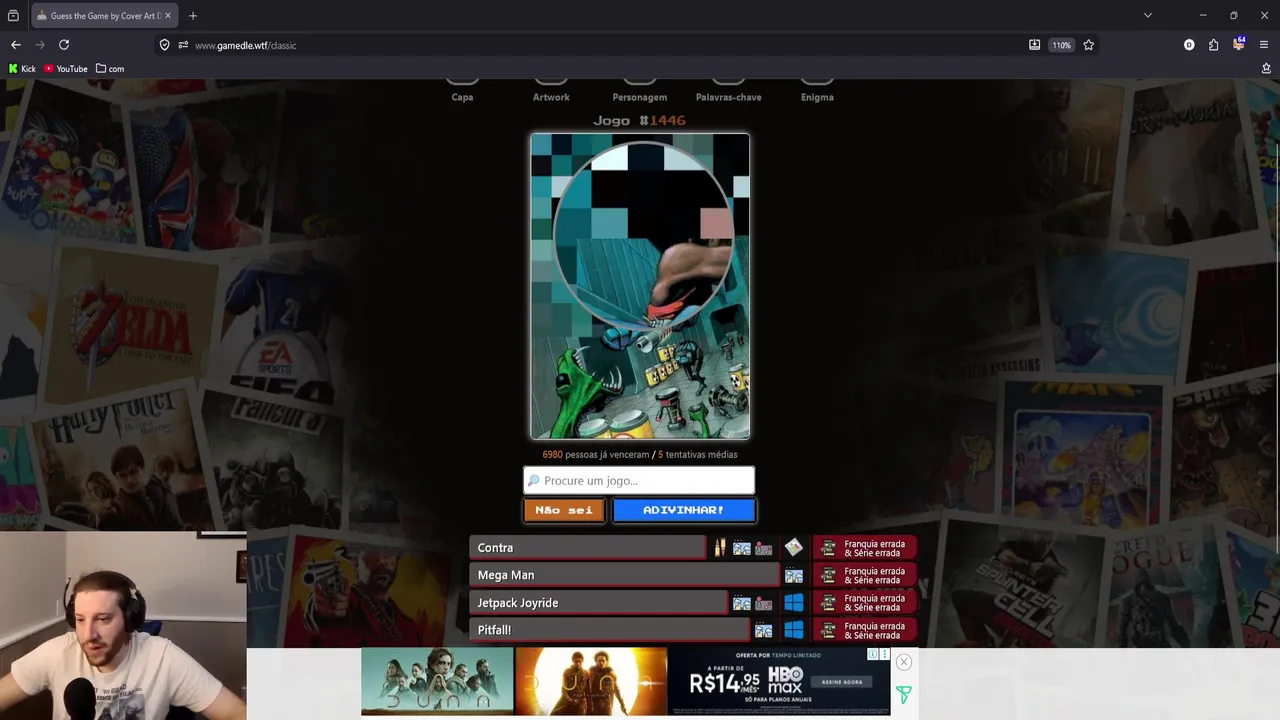The width and height of the screenshot is (1280, 720).
Task: Click the Windows icon on Pitfall! row
Action: coord(793,630)
